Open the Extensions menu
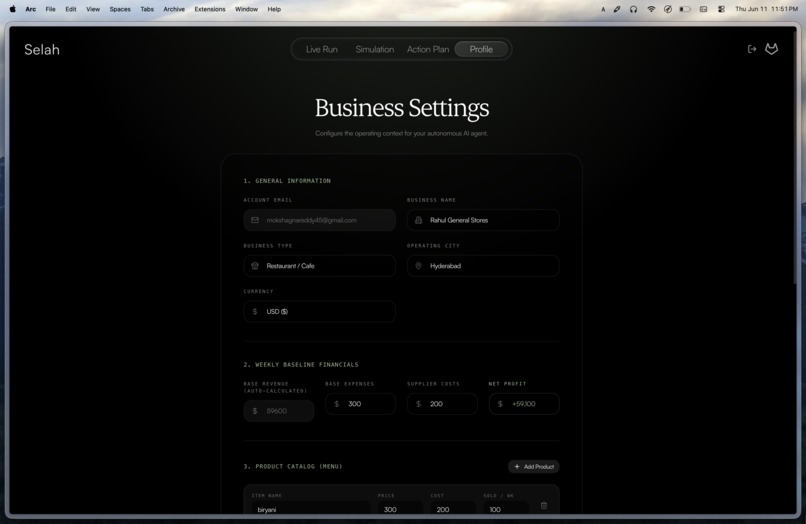 210,9
